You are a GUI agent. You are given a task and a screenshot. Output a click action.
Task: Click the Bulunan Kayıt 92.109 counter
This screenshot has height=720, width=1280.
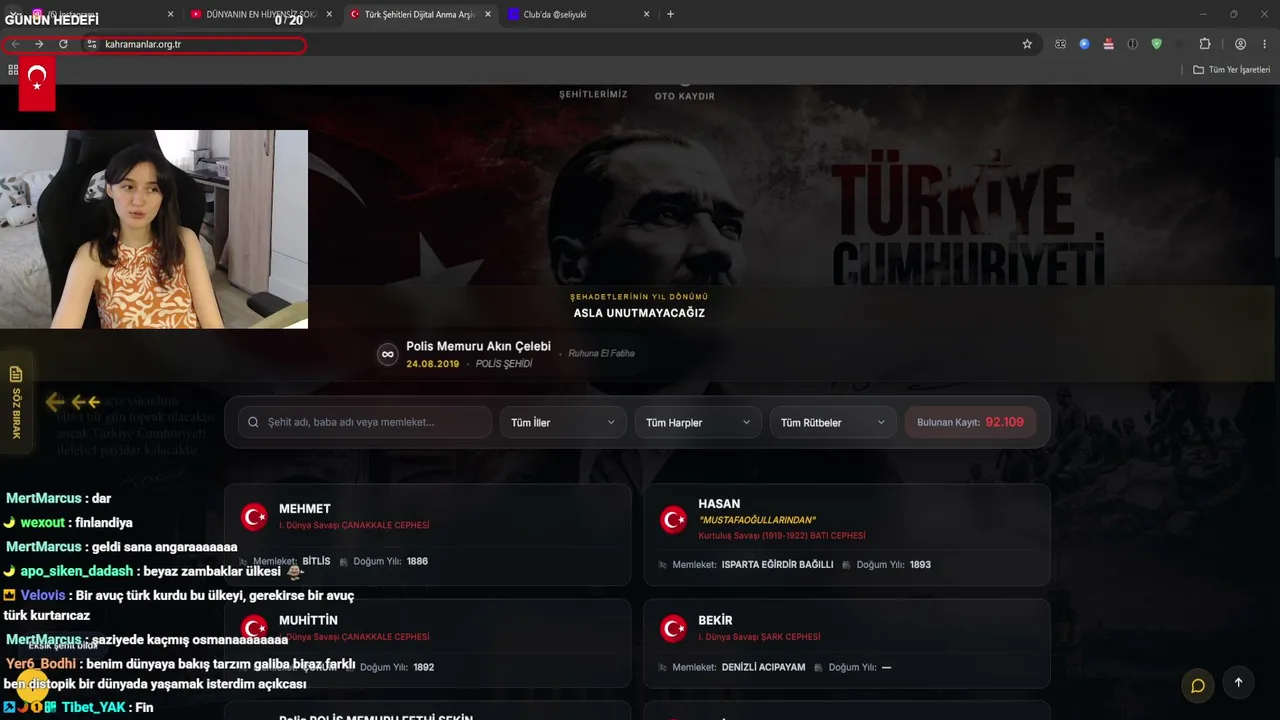(970, 422)
